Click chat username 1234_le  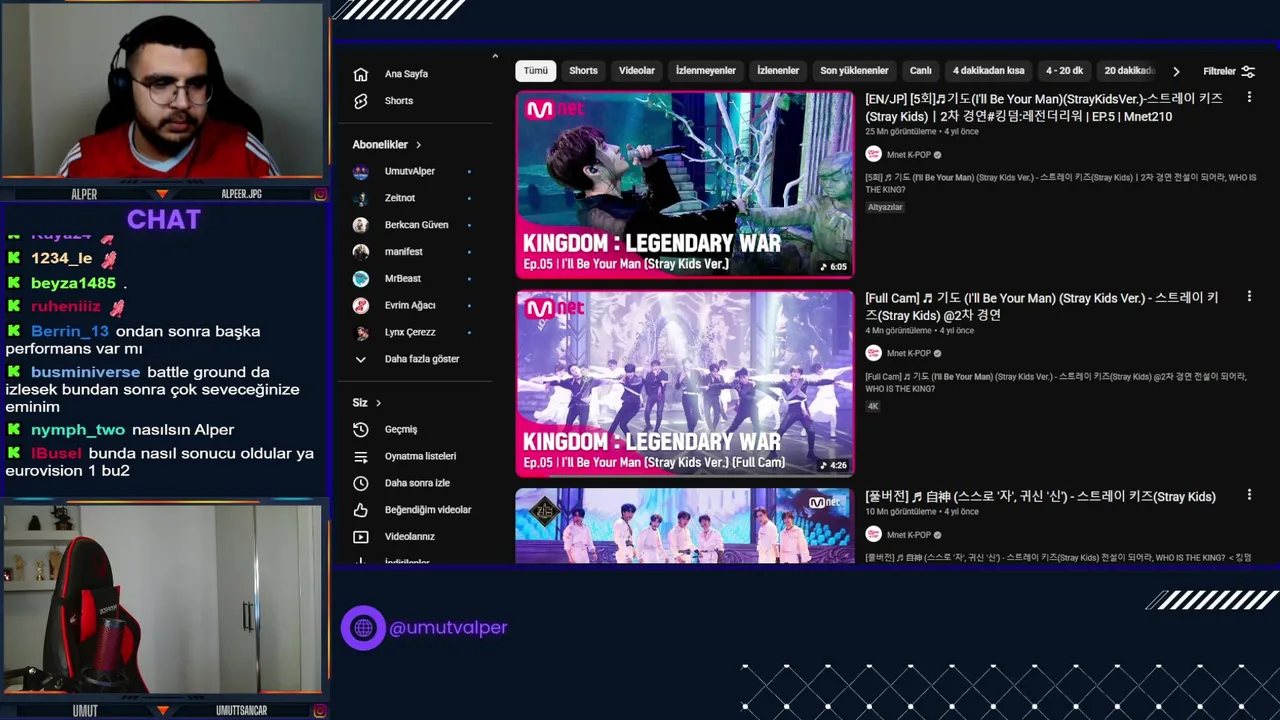[x=61, y=258]
